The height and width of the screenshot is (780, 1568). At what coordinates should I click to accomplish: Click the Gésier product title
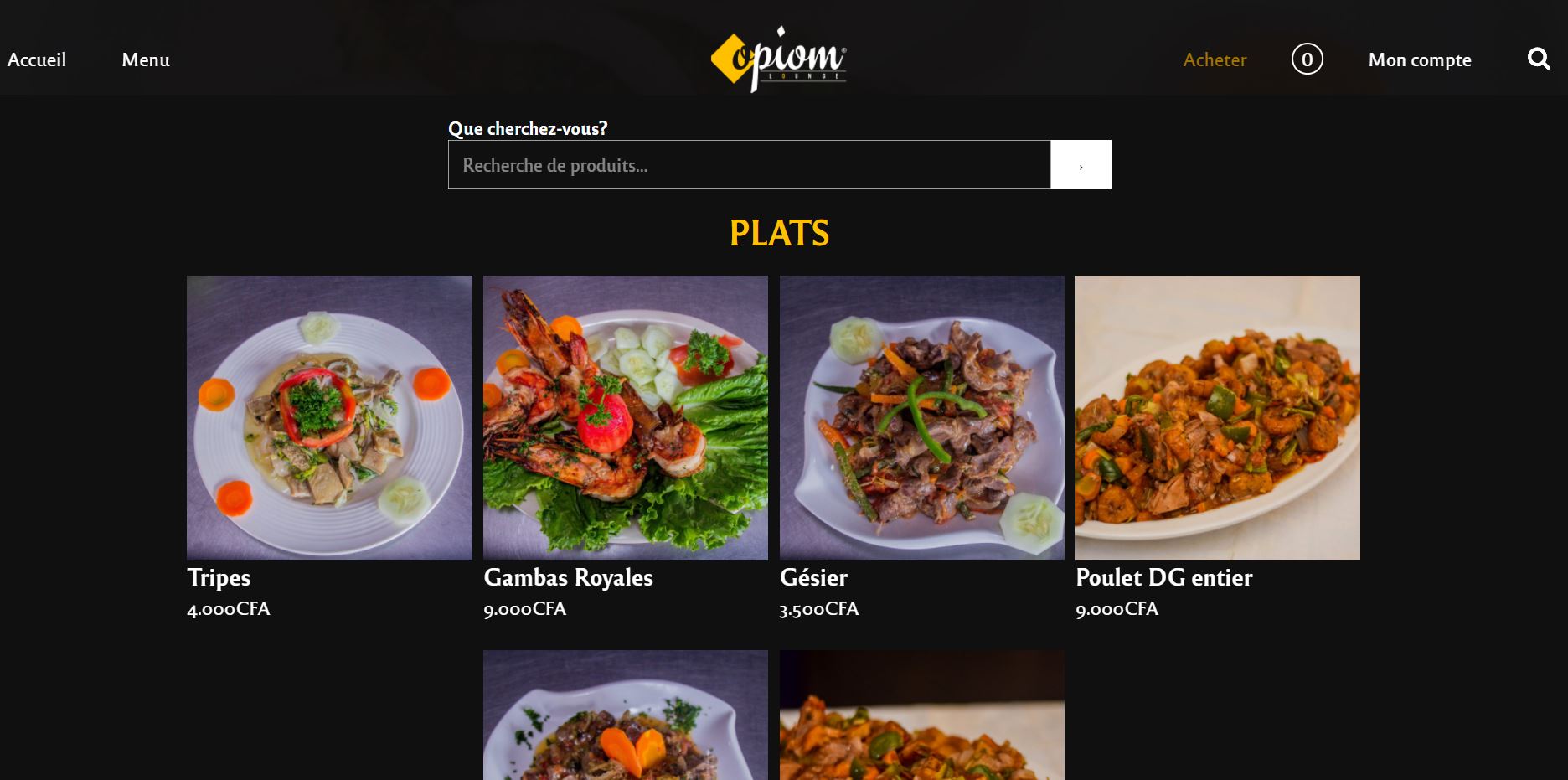pyautogui.click(x=813, y=577)
